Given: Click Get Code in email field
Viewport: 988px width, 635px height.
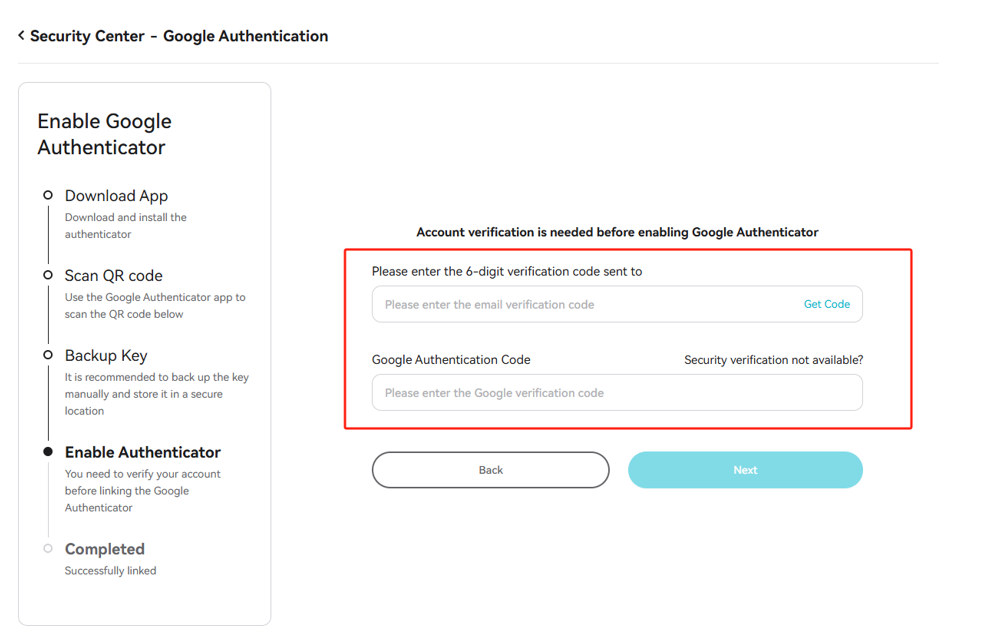Looking at the screenshot, I should [x=827, y=304].
